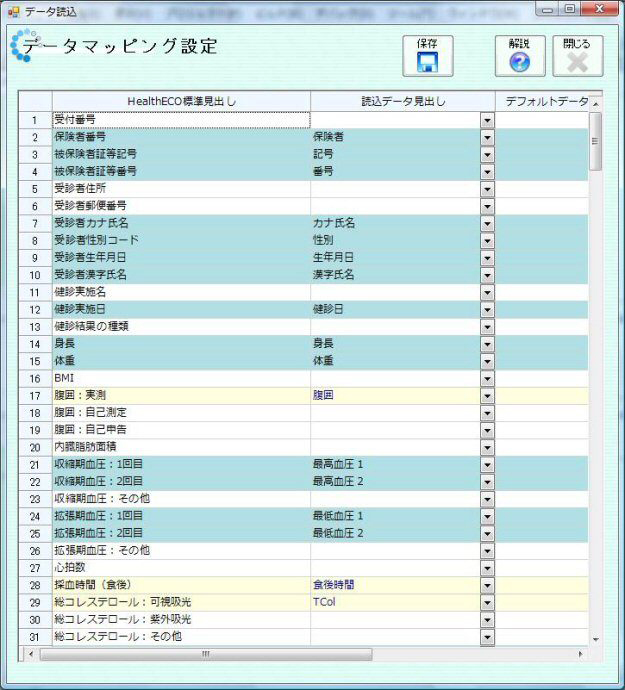
Task: Click the 受診者生年月日 cell
Action: (181, 258)
